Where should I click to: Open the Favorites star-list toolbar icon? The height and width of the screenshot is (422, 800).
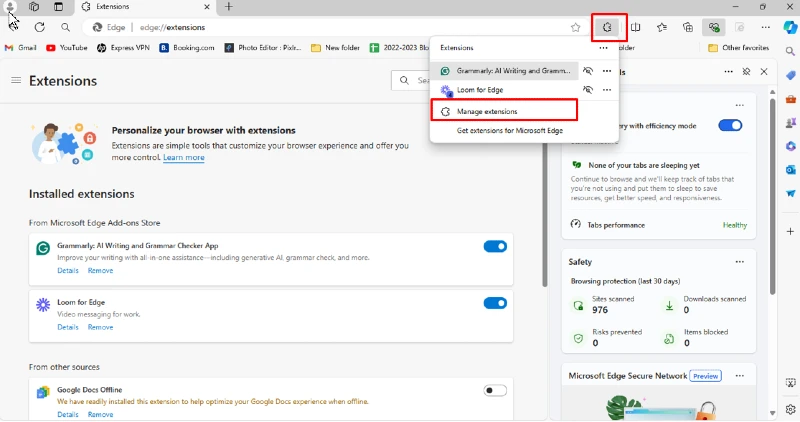click(662, 28)
